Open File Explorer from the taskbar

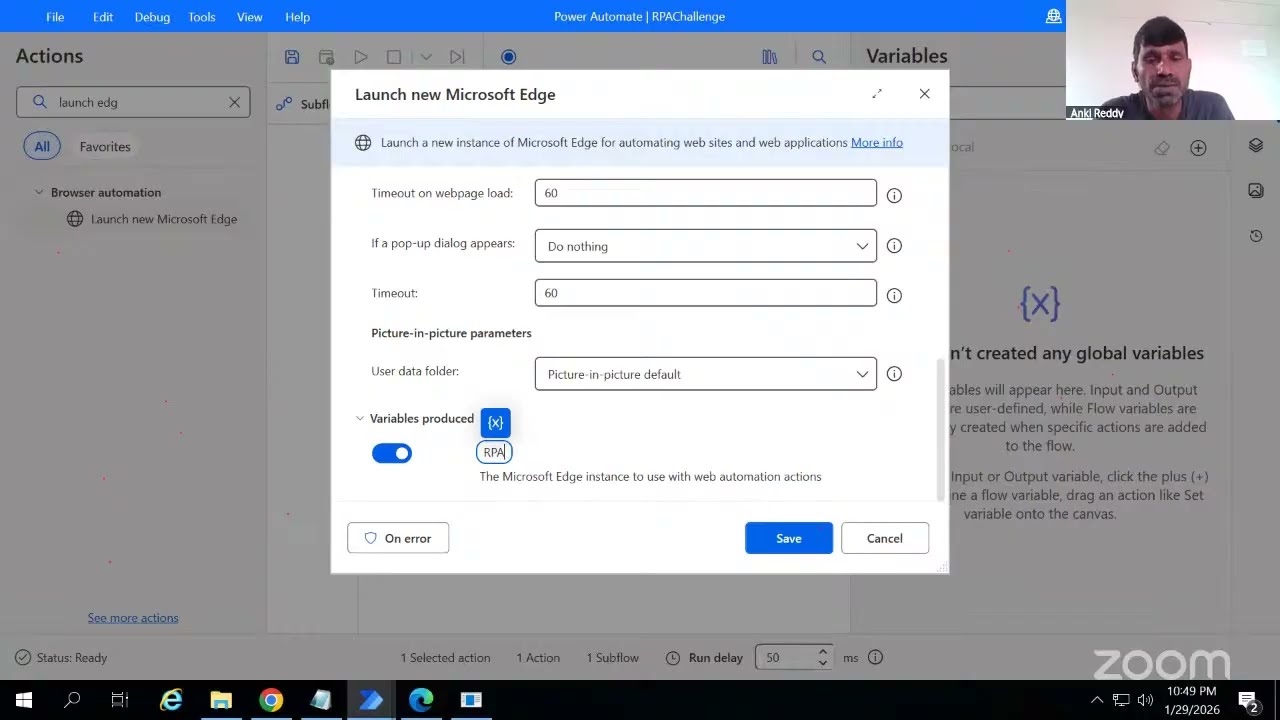coord(221,700)
